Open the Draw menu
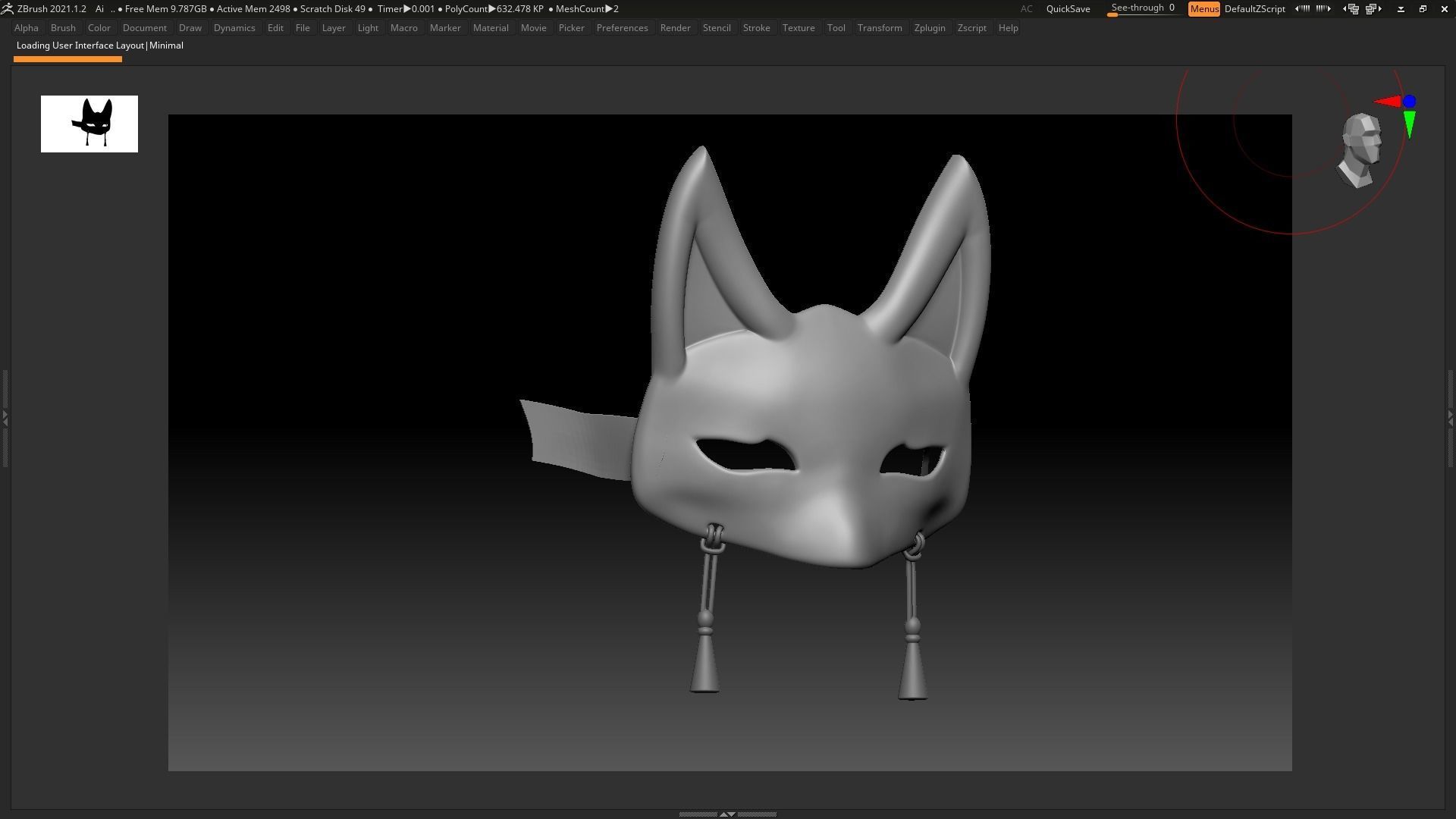The height and width of the screenshot is (819, 1456). (x=190, y=28)
